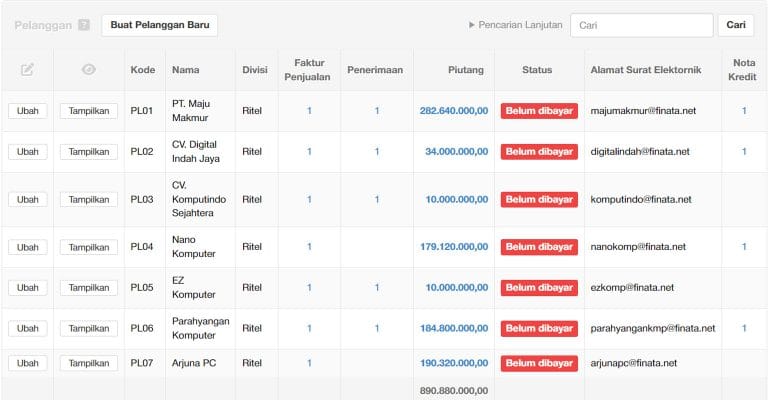Viewport: 768px width, 400px height.
Task: Click the Cari search button
Action: pyautogui.click(x=736, y=25)
